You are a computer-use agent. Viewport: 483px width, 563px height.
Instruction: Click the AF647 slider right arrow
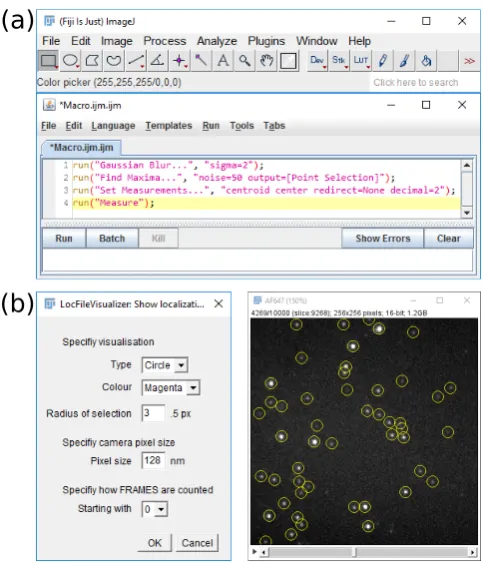[x=473, y=552]
